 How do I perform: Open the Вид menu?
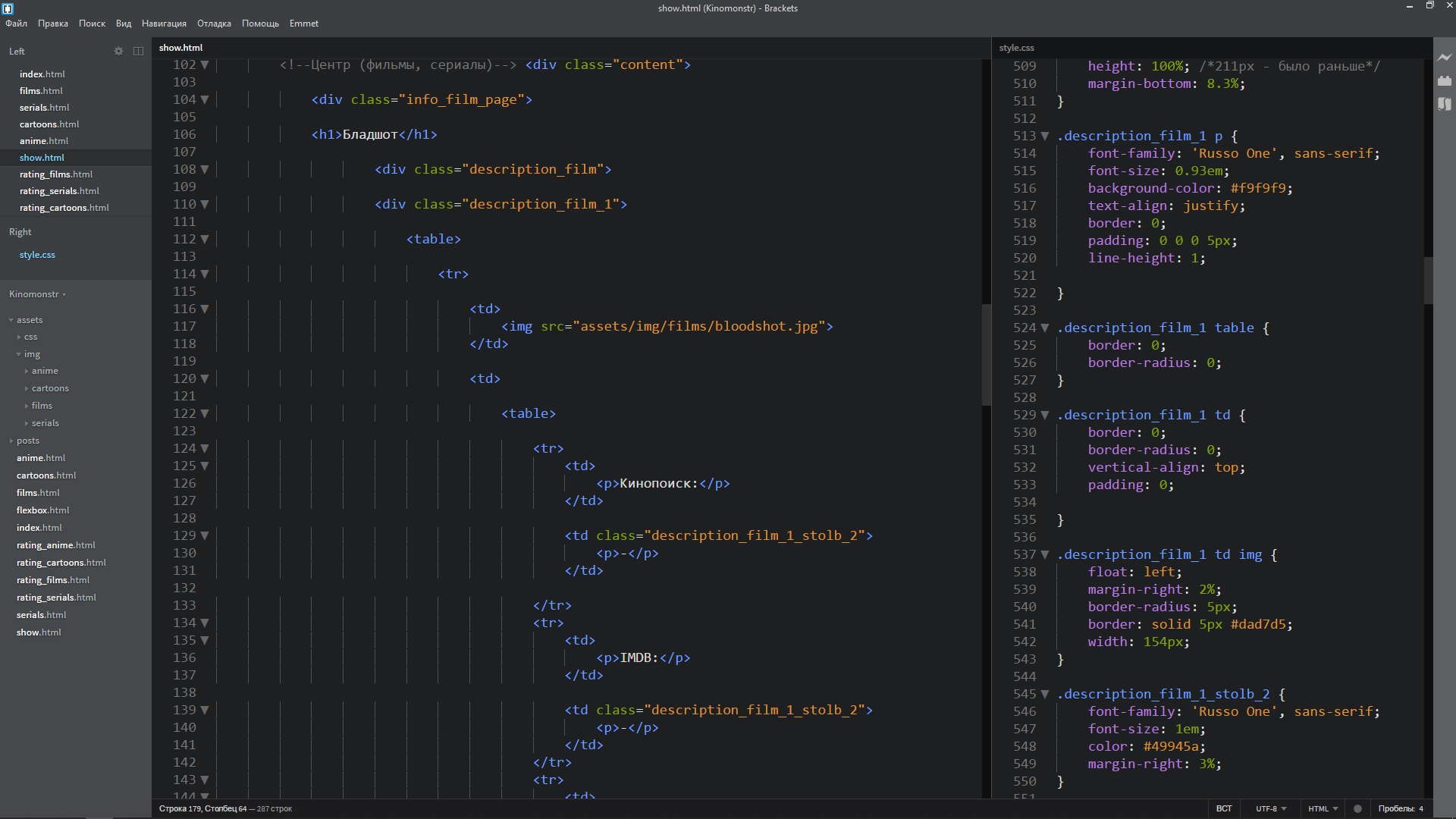[x=124, y=24]
